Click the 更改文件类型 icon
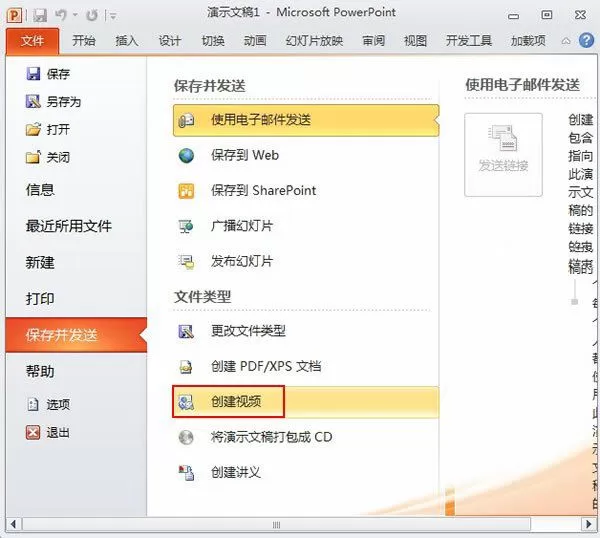The image size is (600, 538). [186, 331]
